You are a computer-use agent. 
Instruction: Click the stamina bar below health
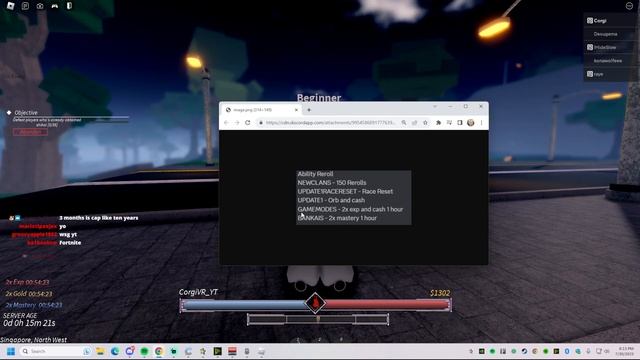(x=318, y=319)
